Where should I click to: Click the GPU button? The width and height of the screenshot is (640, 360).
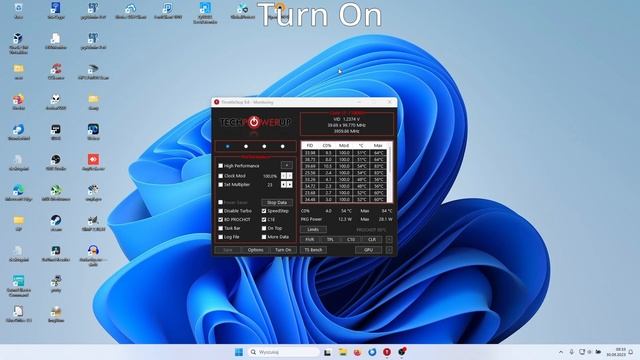(369, 250)
